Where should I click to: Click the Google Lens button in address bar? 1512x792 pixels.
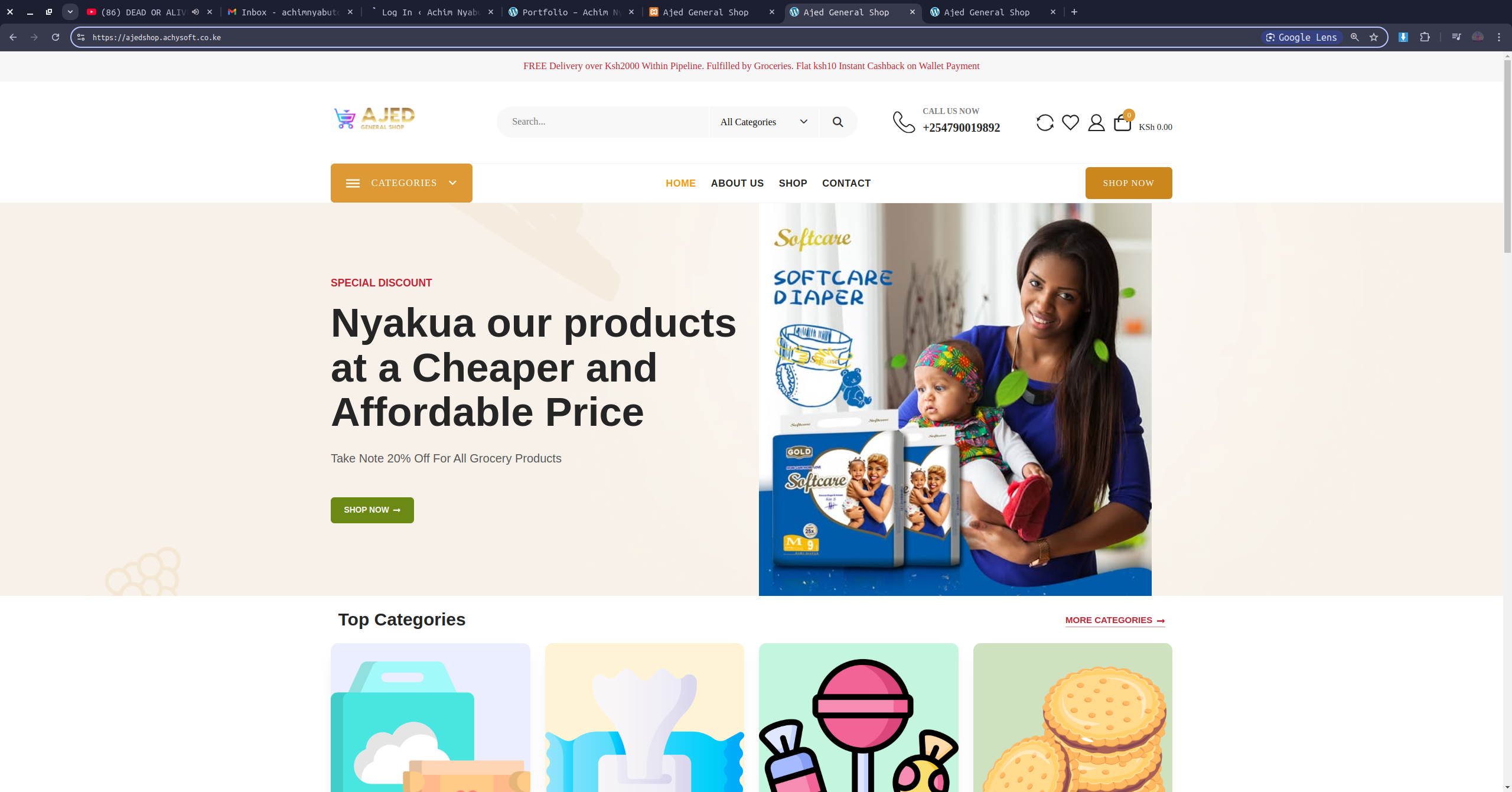1302,37
